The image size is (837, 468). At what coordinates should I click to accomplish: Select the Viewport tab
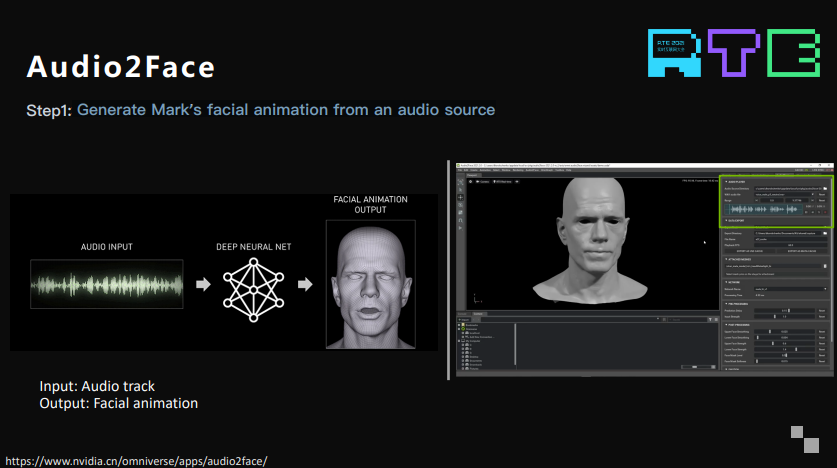pyautogui.click(x=472, y=175)
